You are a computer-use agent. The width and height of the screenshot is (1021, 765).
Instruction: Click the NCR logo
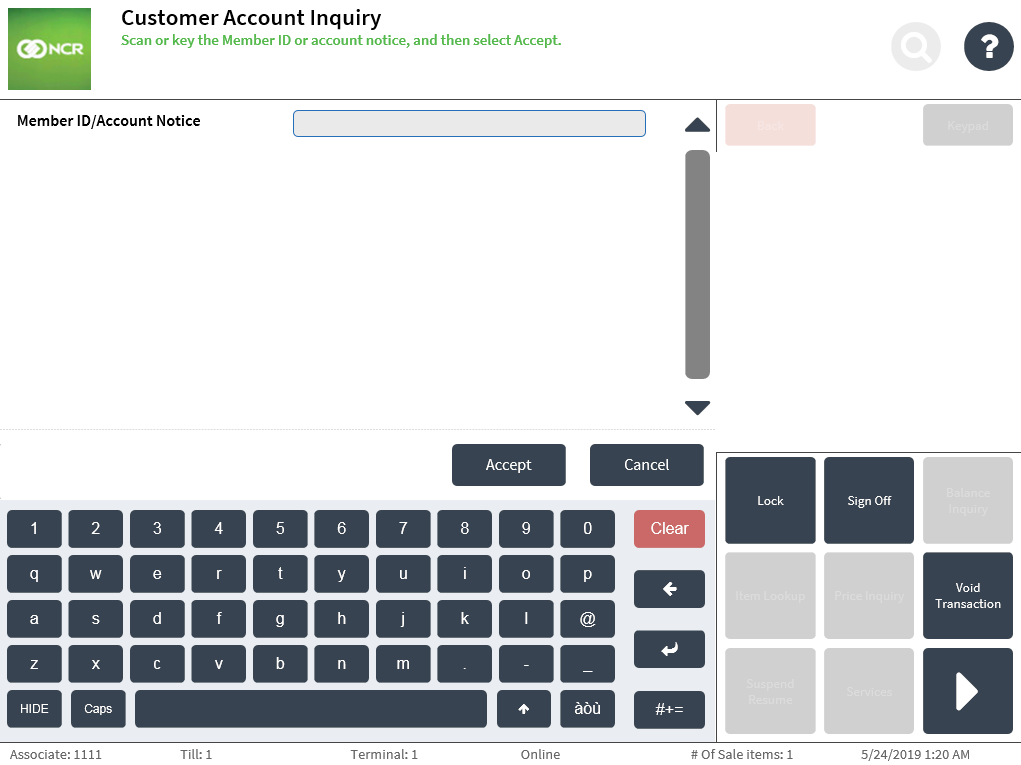(x=49, y=49)
